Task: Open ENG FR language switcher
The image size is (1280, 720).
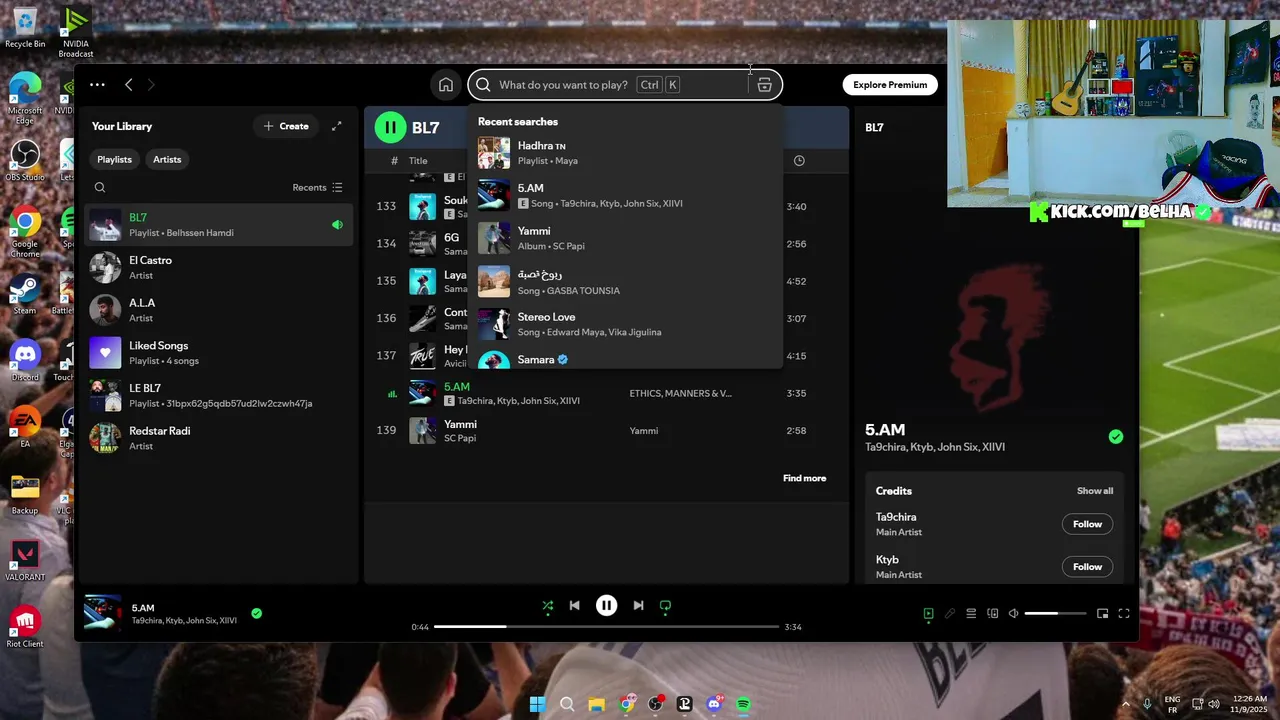Action: 1172,704
